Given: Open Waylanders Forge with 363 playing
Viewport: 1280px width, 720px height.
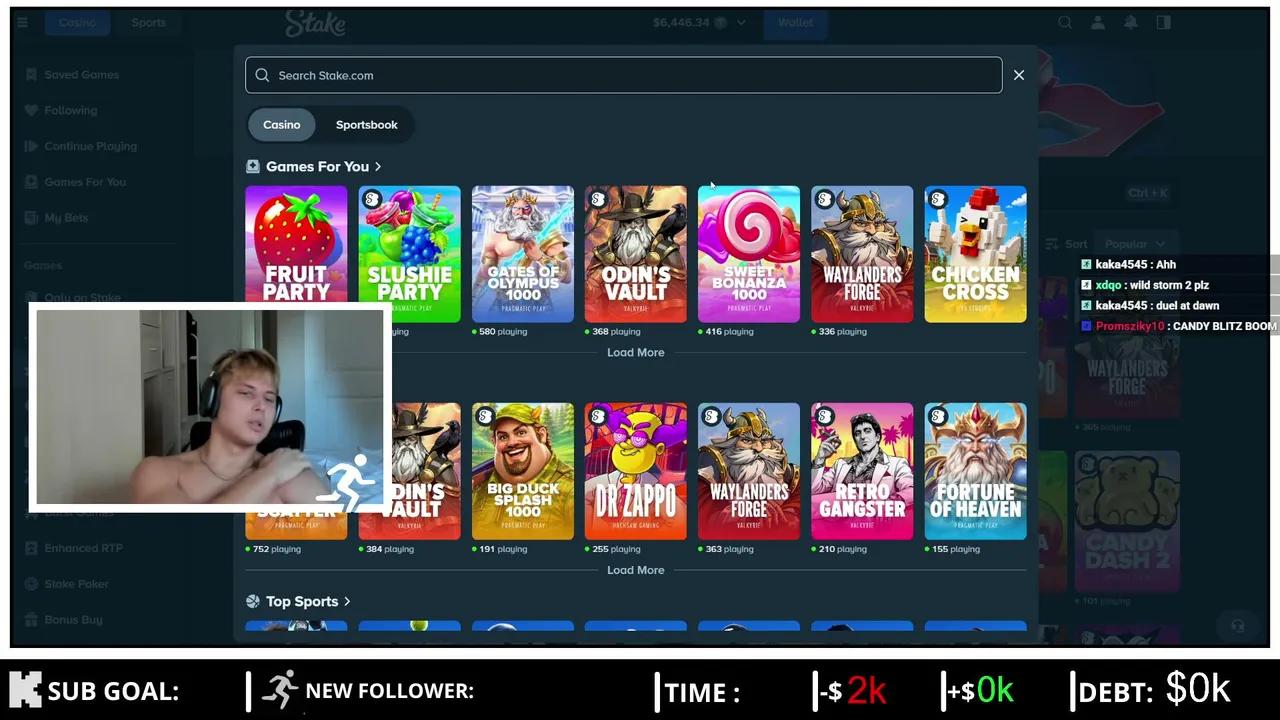Looking at the screenshot, I should point(749,471).
